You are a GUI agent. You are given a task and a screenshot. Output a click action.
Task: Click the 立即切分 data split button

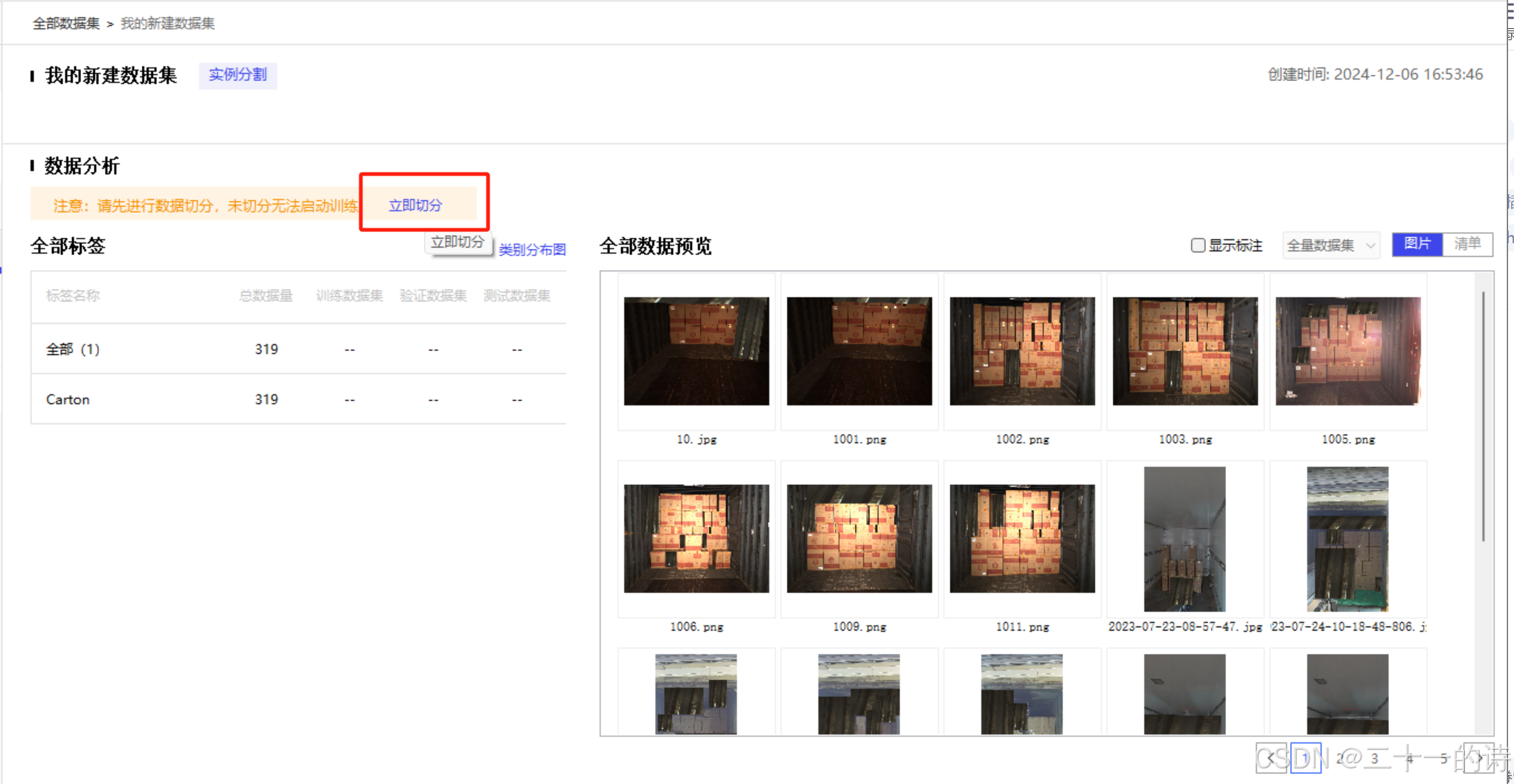click(x=414, y=205)
